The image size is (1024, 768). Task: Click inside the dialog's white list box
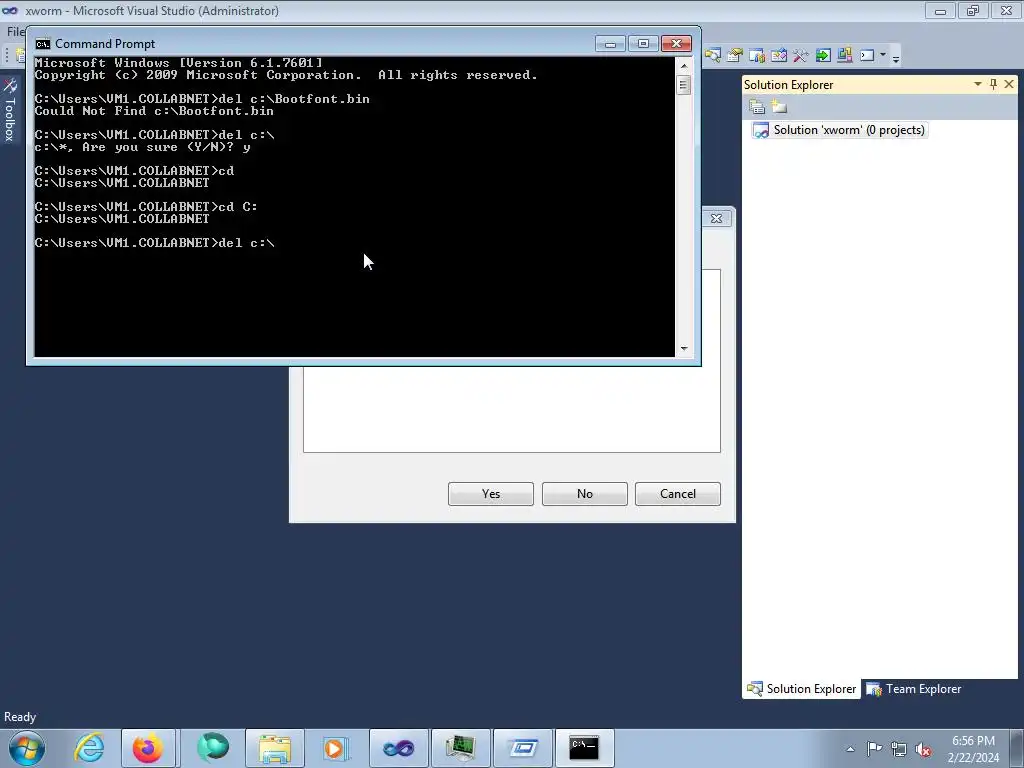pos(511,408)
